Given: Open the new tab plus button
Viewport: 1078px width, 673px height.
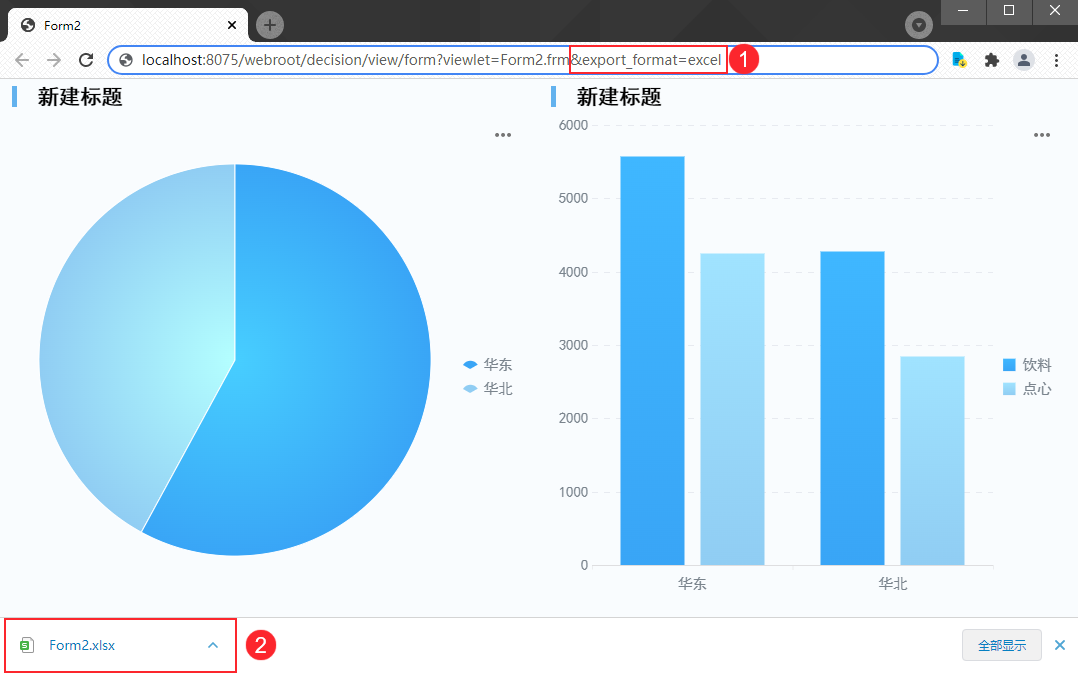Looking at the screenshot, I should pos(270,25).
